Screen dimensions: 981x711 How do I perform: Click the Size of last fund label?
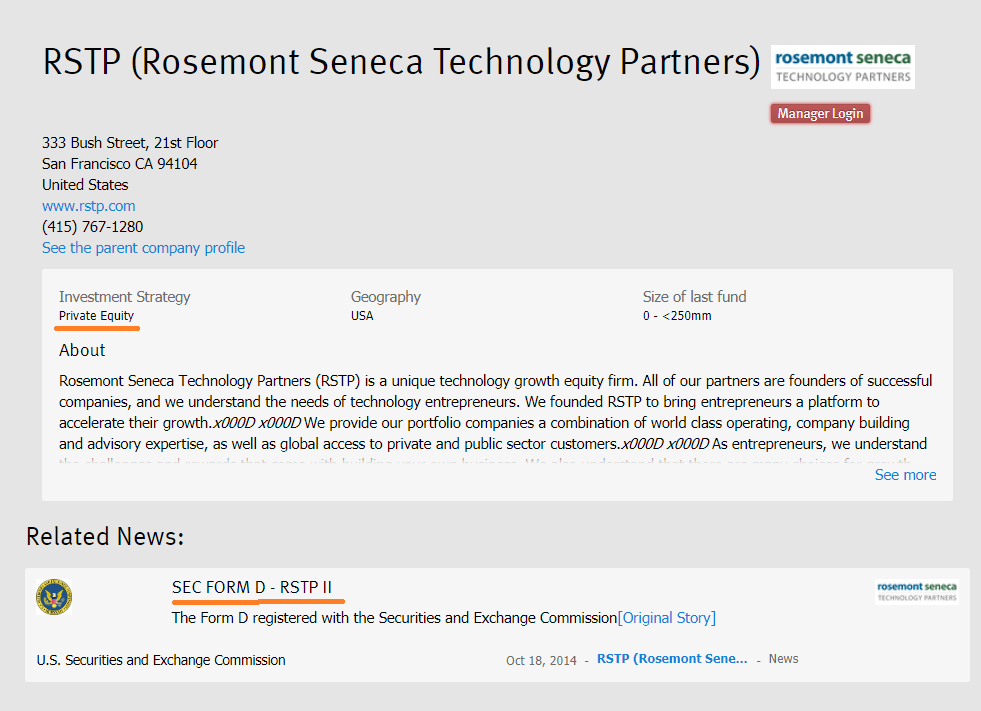tap(694, 297)
